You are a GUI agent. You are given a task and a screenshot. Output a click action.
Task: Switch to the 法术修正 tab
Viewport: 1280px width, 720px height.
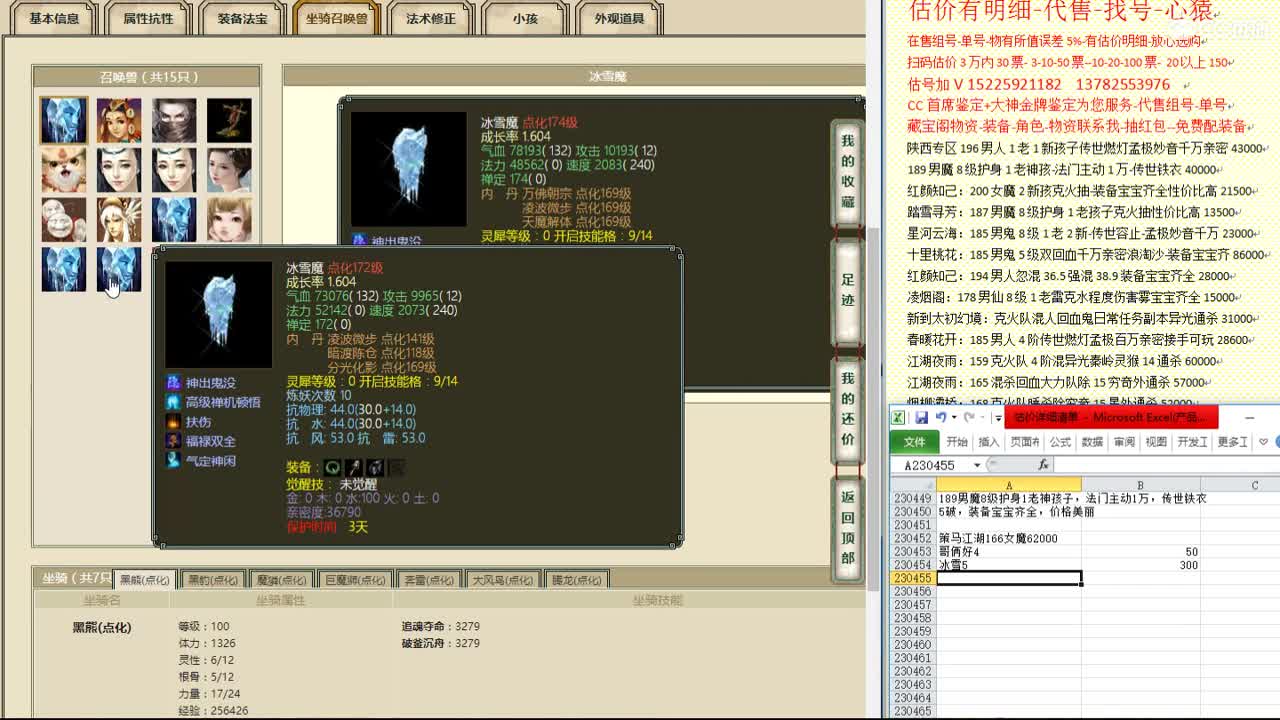tap(431, 18)
